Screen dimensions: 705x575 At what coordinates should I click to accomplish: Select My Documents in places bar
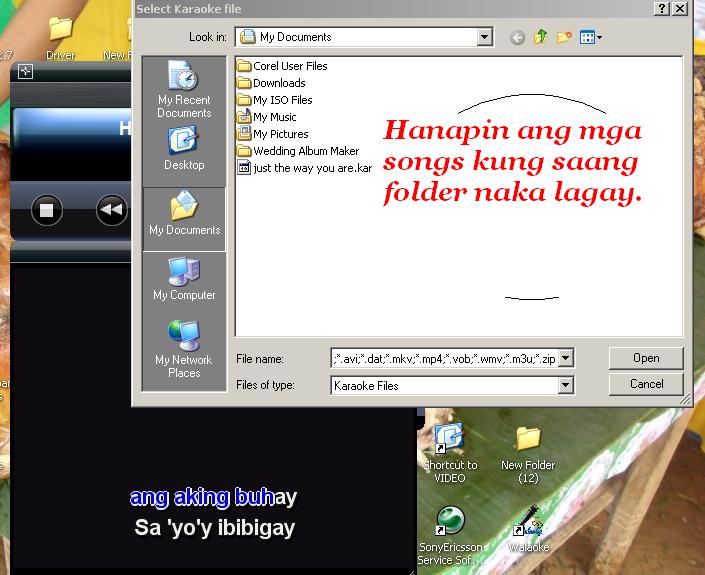(x=184, y=219)
